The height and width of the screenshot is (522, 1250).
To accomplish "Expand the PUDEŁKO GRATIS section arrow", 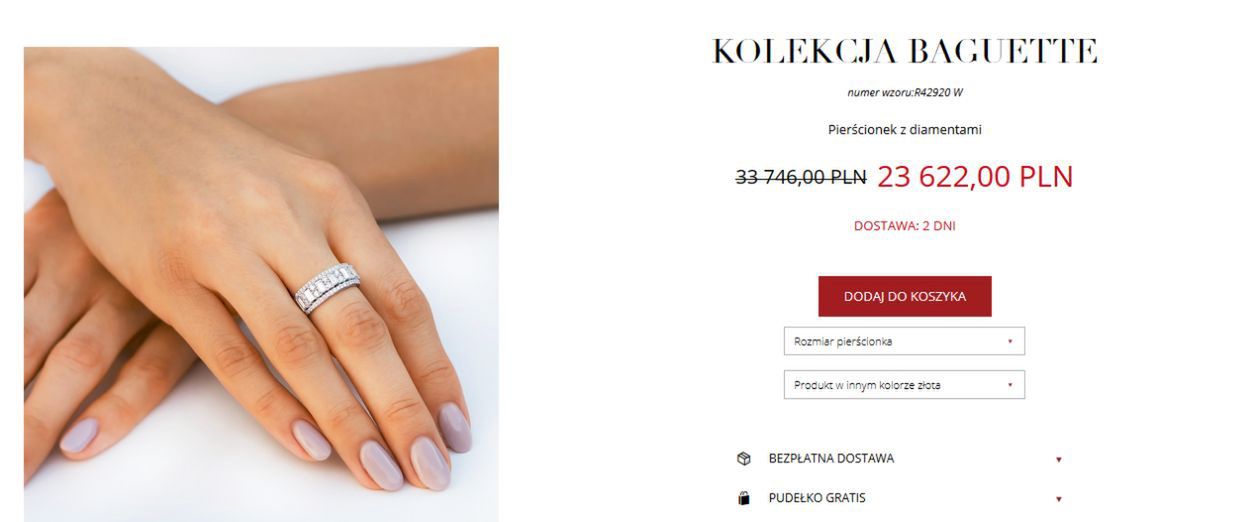I will [x=1058, y=499].
